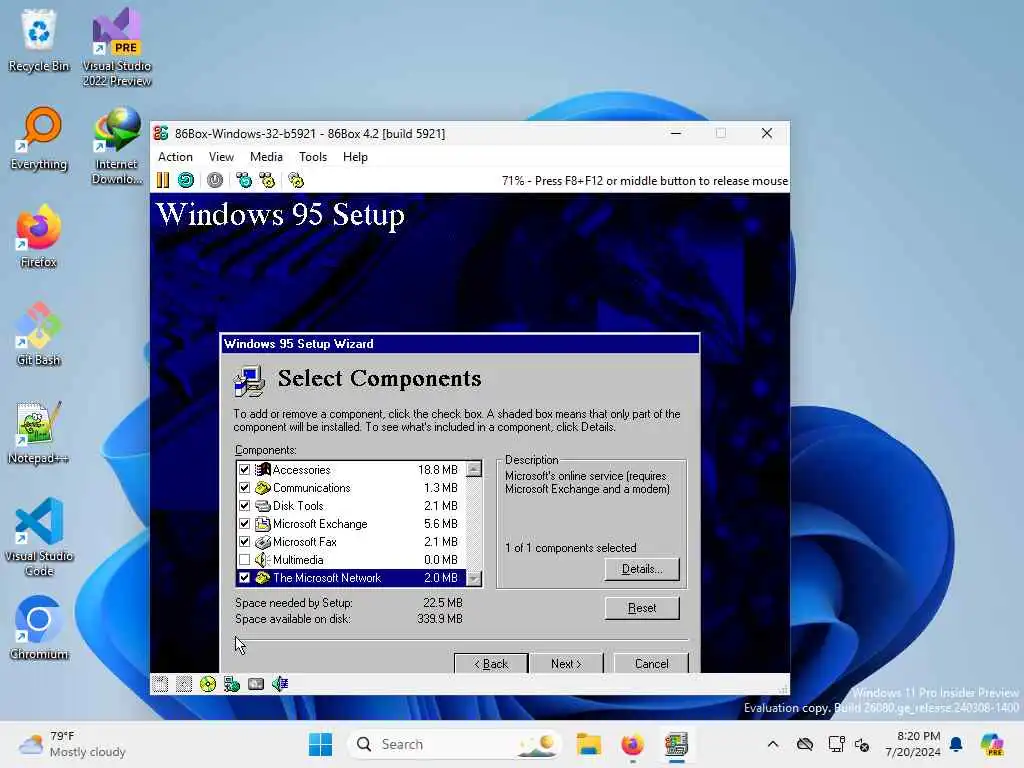Click the notification bell in tray
Screen dimensions: 1024x768
(x=956, y=744)
